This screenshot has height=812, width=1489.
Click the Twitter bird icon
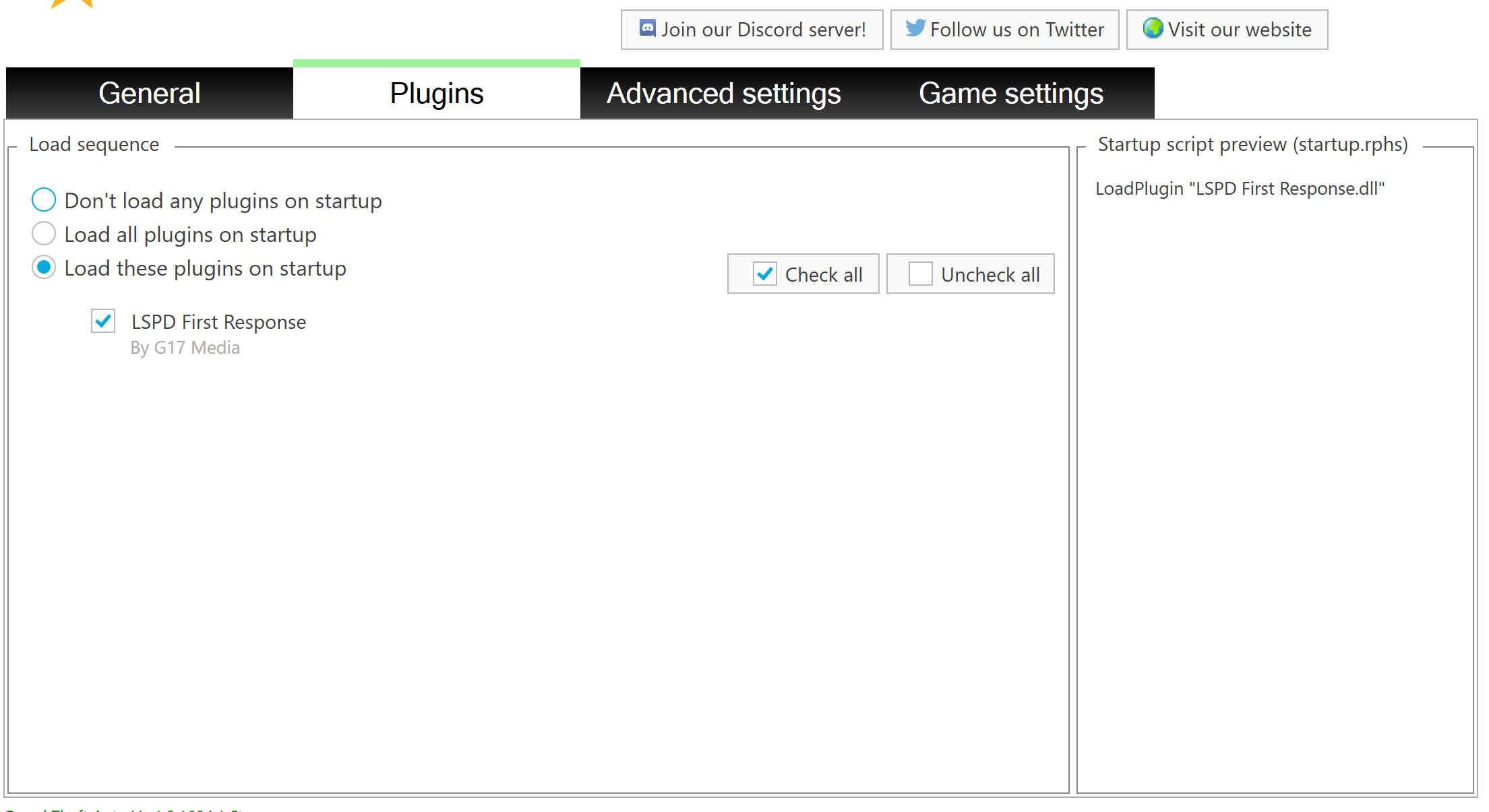[915, 28]
